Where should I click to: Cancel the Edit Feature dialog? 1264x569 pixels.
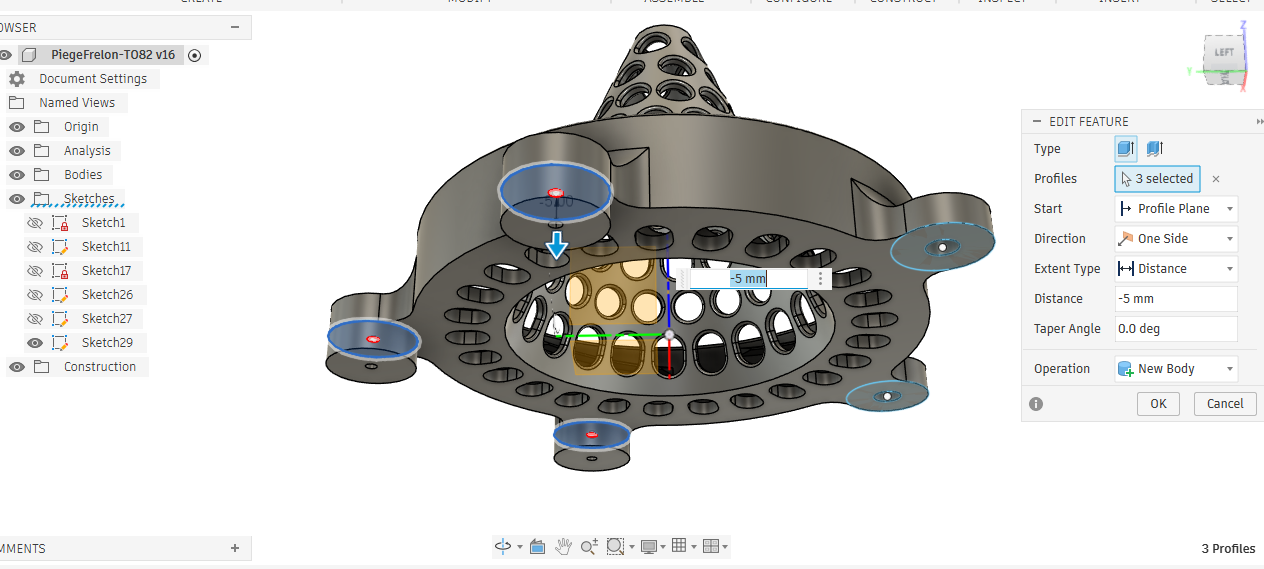[x=1225, y=404]
